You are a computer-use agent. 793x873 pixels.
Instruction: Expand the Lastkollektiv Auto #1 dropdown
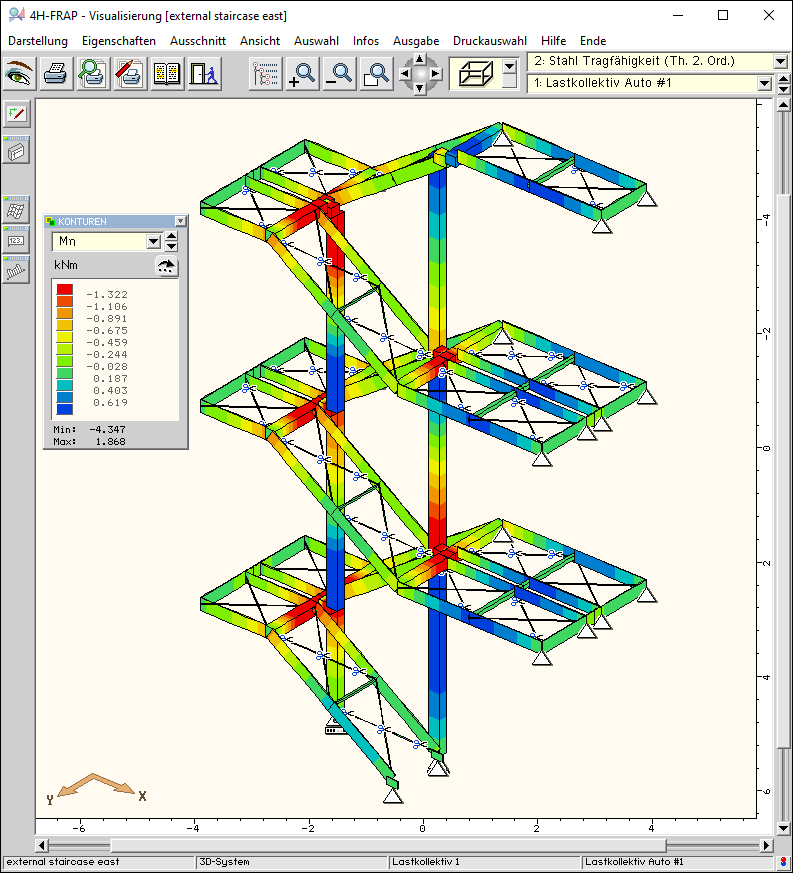[764, 84]
